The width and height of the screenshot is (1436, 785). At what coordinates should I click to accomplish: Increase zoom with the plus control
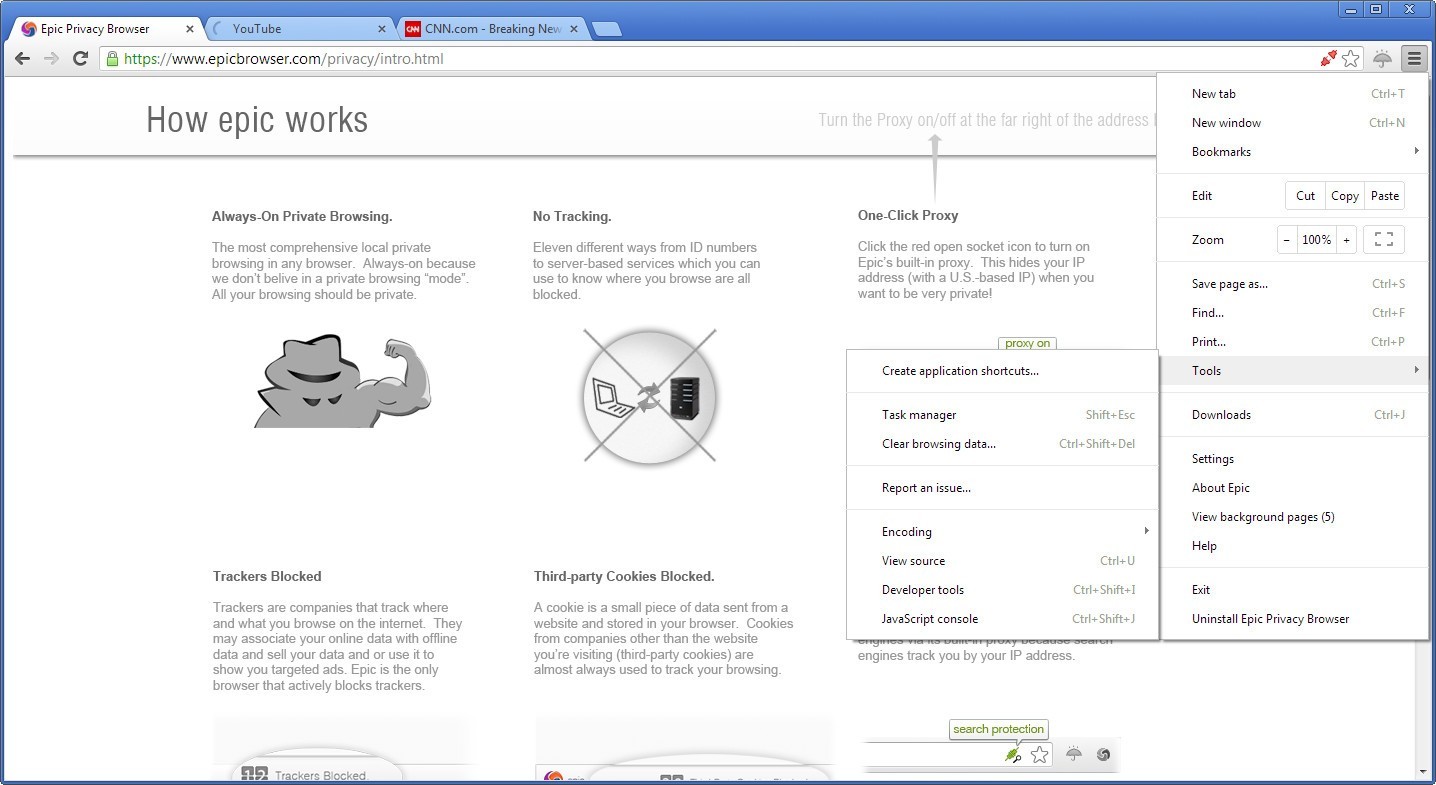click(x=1346, y=239)
